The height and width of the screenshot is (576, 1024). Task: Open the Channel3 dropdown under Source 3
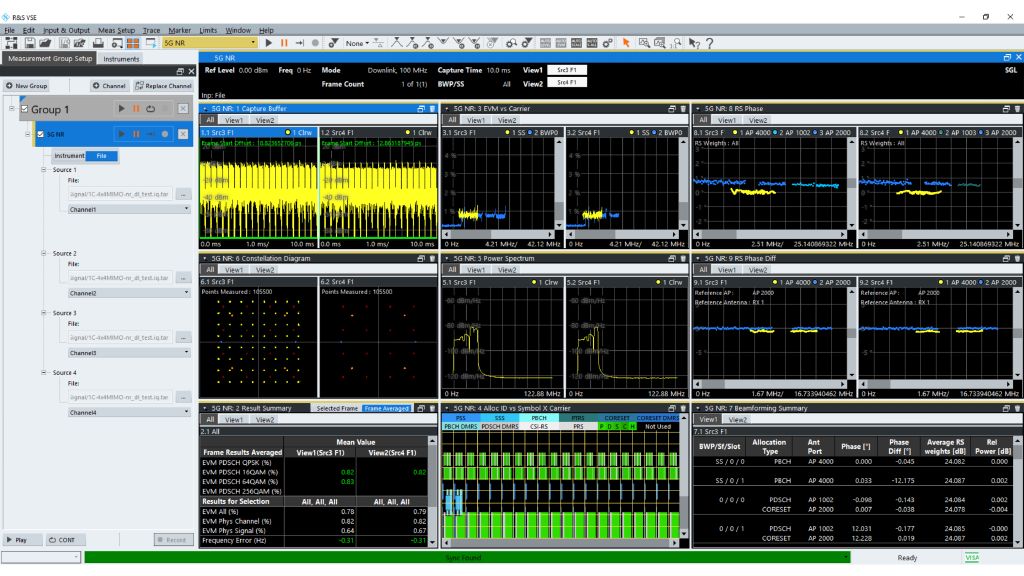click(x=129, y=353)
